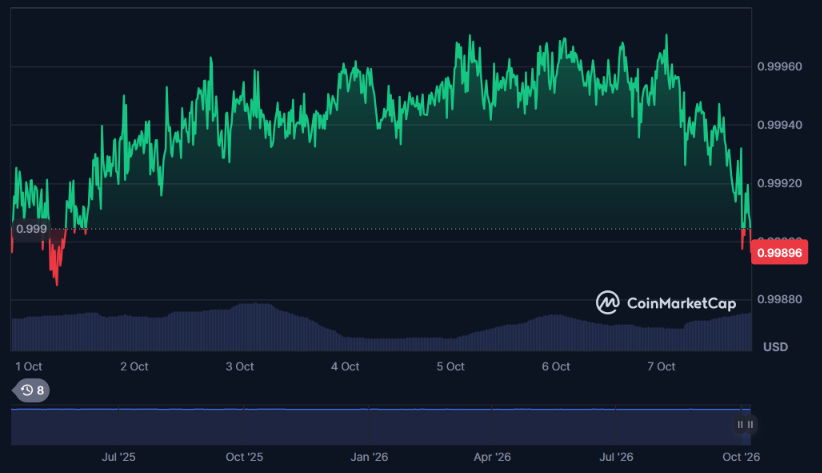The image size is (822, 473).
Task: Jump to Jul '26 on the navigator timeline
Action: 616,457
